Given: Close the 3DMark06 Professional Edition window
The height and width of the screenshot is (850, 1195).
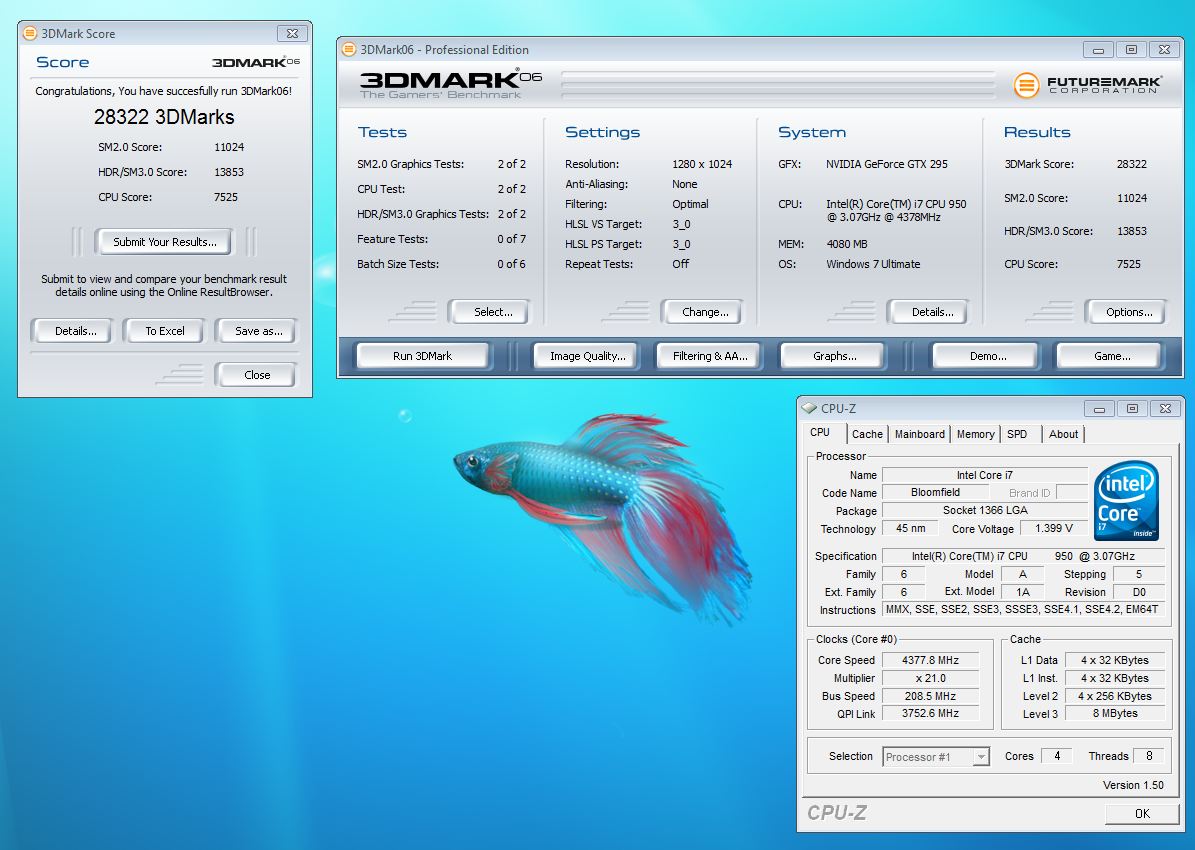Looking at the screenshot, I should coord(1164,50).
